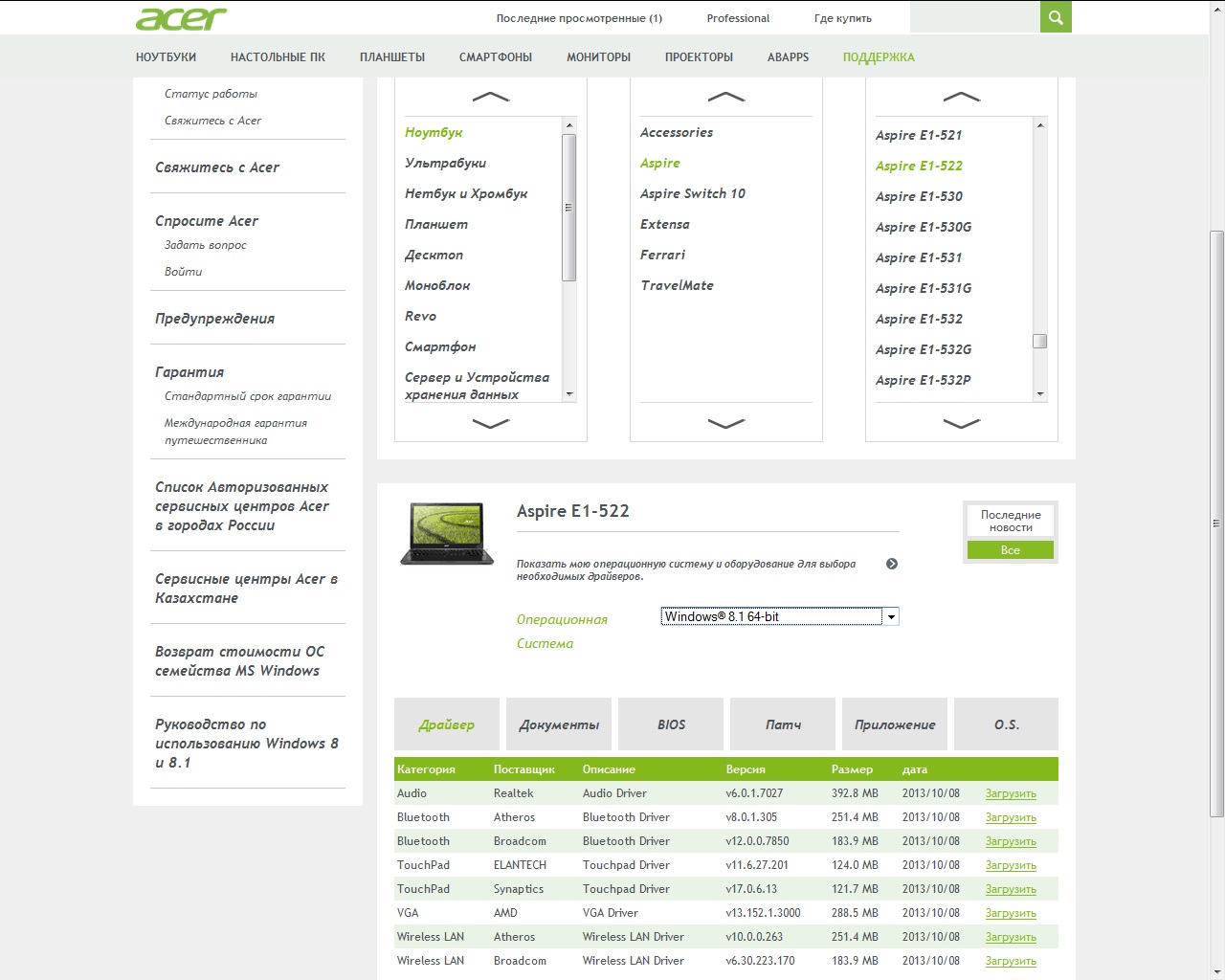1225x980 pixels.
Task: Download the Broadcom Wireless LAN Driver
Action: (1011, 961)
